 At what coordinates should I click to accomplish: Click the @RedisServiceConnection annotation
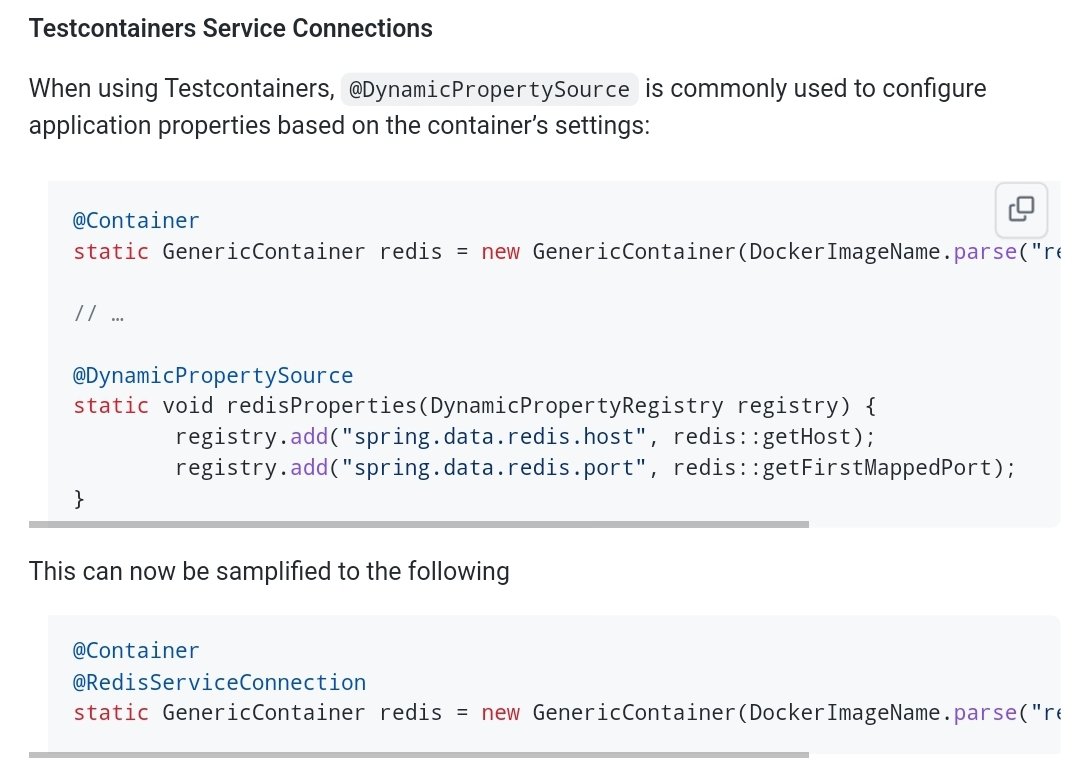point(219,682)
